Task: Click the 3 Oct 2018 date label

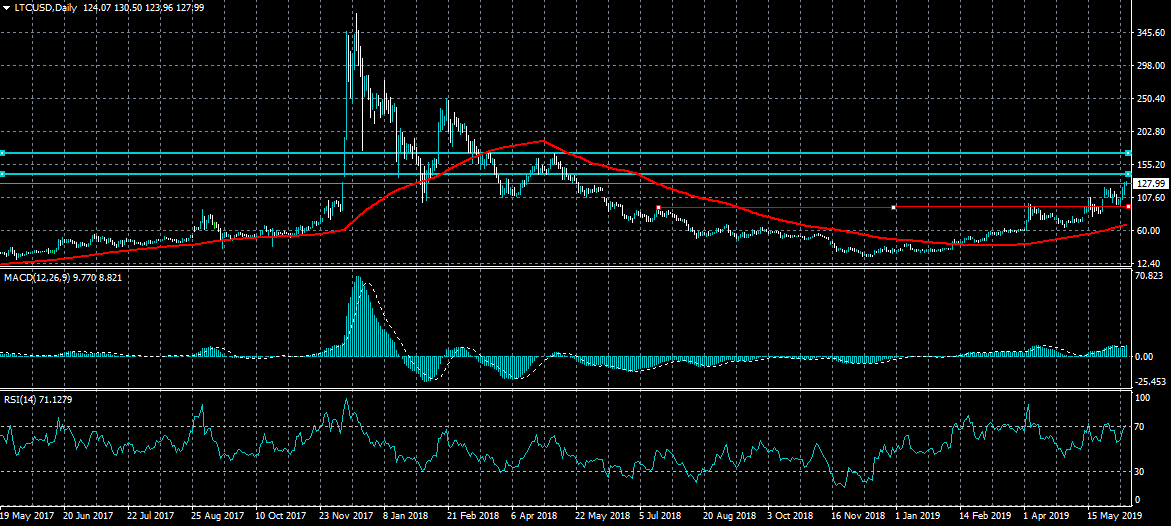Action: pyautogui.click(x=791, y=516)
